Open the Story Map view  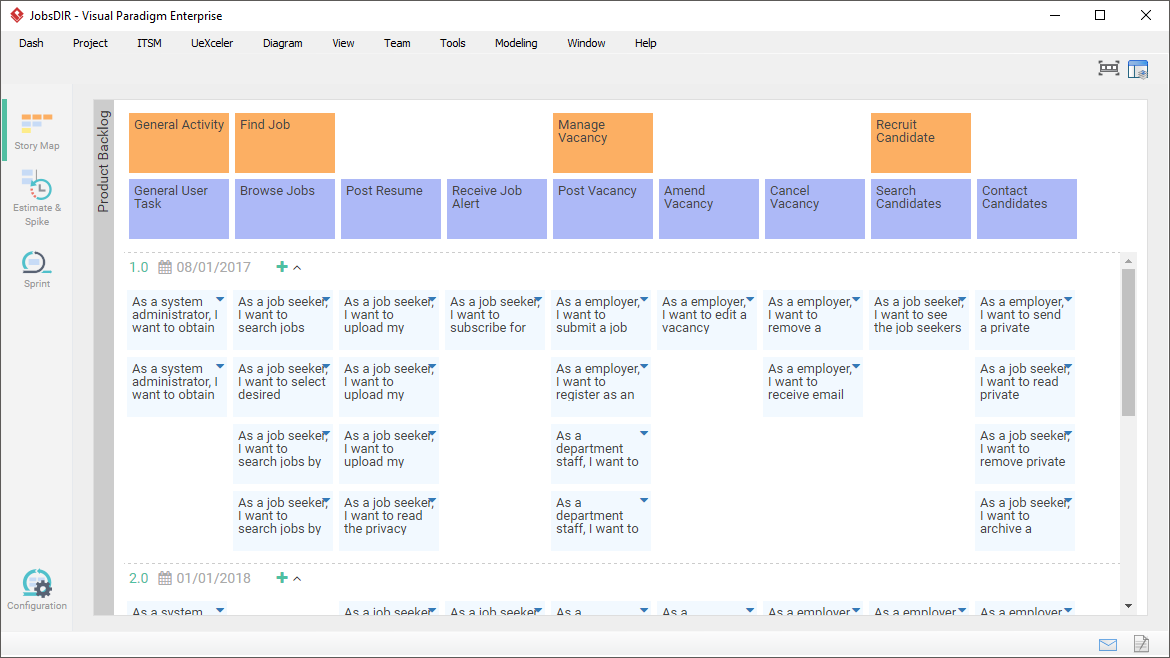[x=37, y=131]
